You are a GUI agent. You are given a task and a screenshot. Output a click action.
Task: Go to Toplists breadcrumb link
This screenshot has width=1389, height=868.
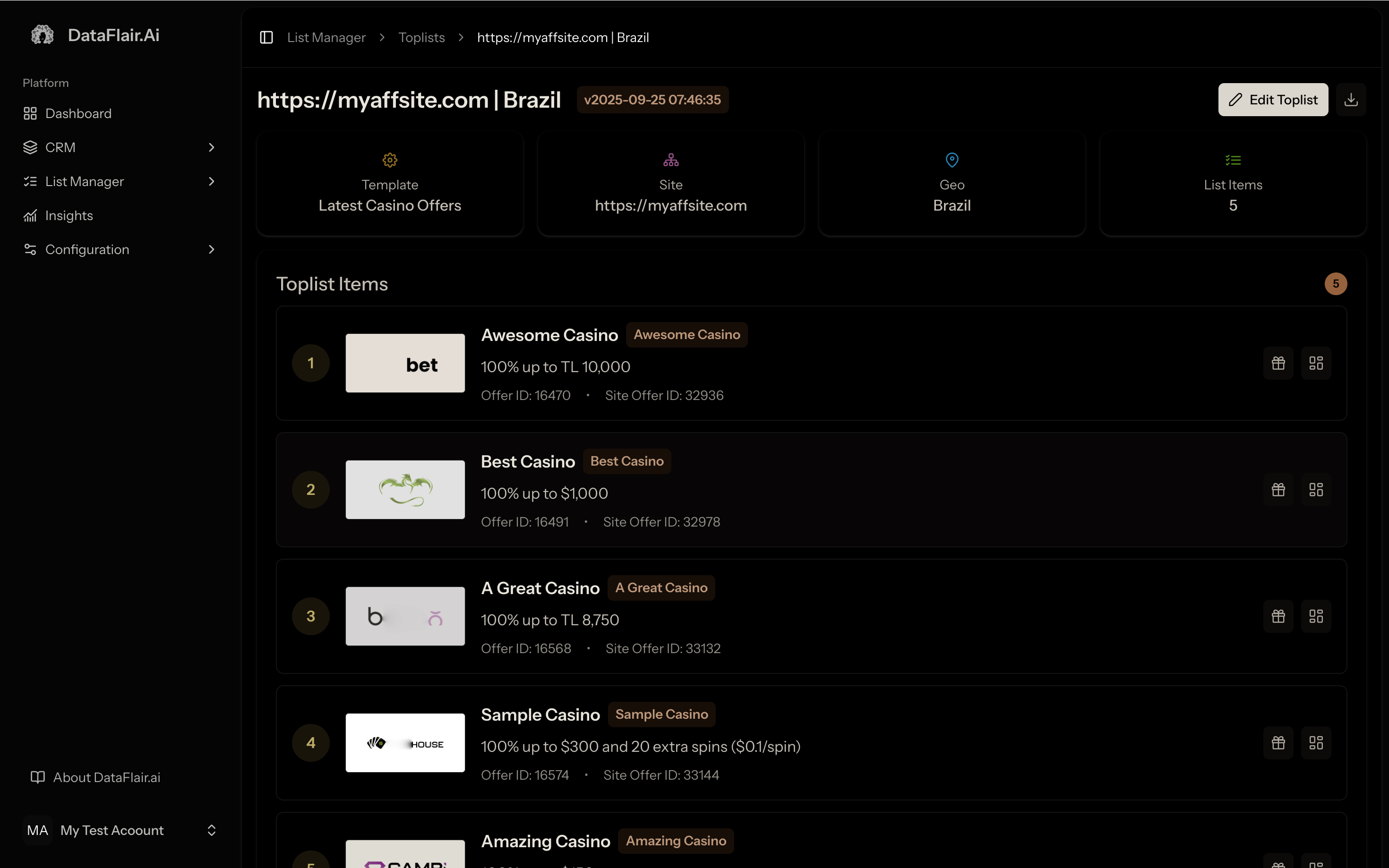pos(421,37)
